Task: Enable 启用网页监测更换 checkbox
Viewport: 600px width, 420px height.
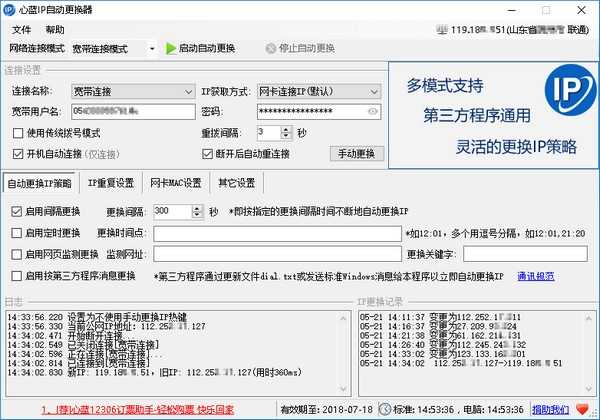Action: [x=16, y=254]
